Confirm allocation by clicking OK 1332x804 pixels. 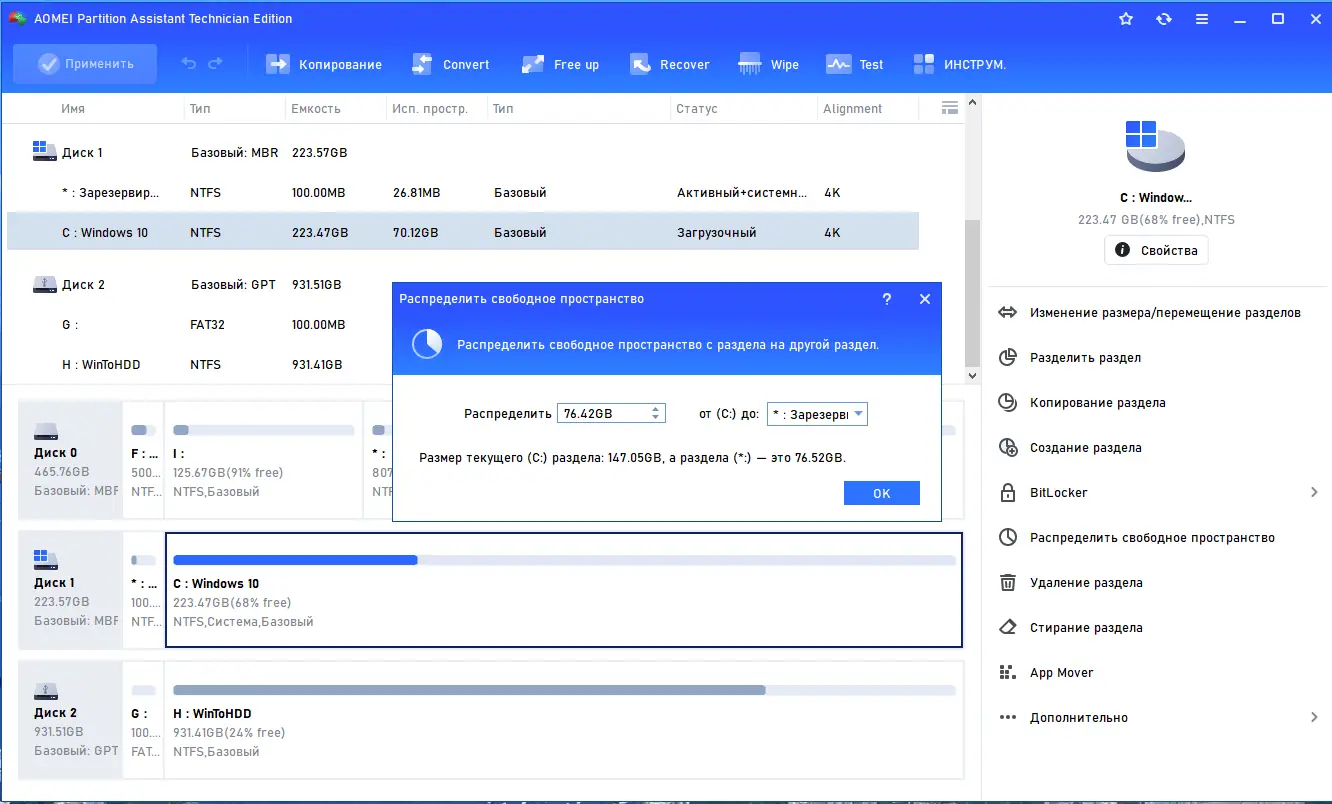[881, 492]
